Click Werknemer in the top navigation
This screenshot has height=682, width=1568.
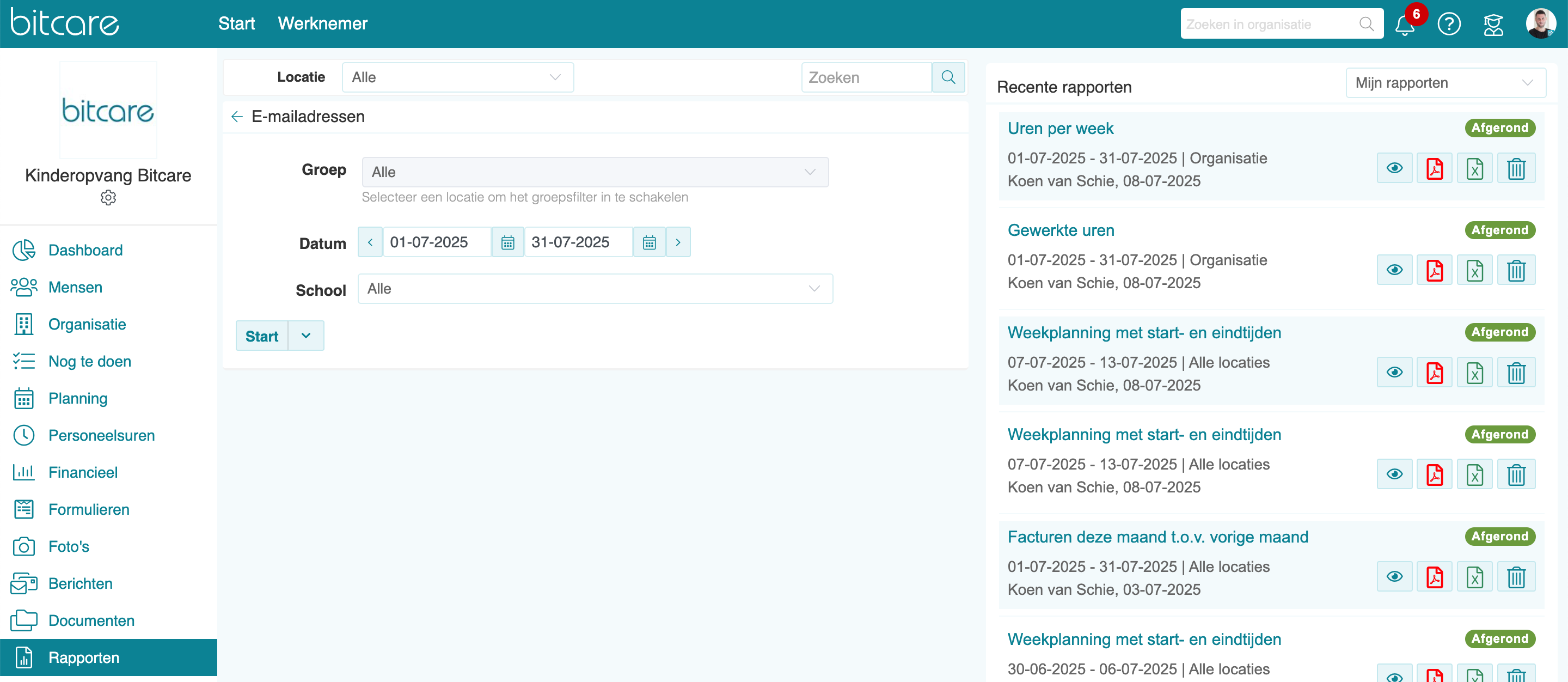[323, 24]
